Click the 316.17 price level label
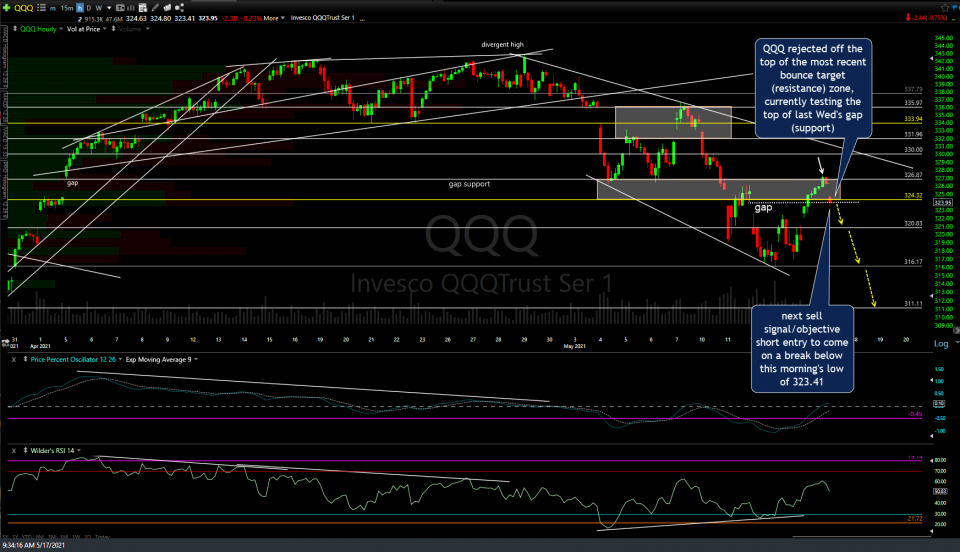 tap(913, 262)
